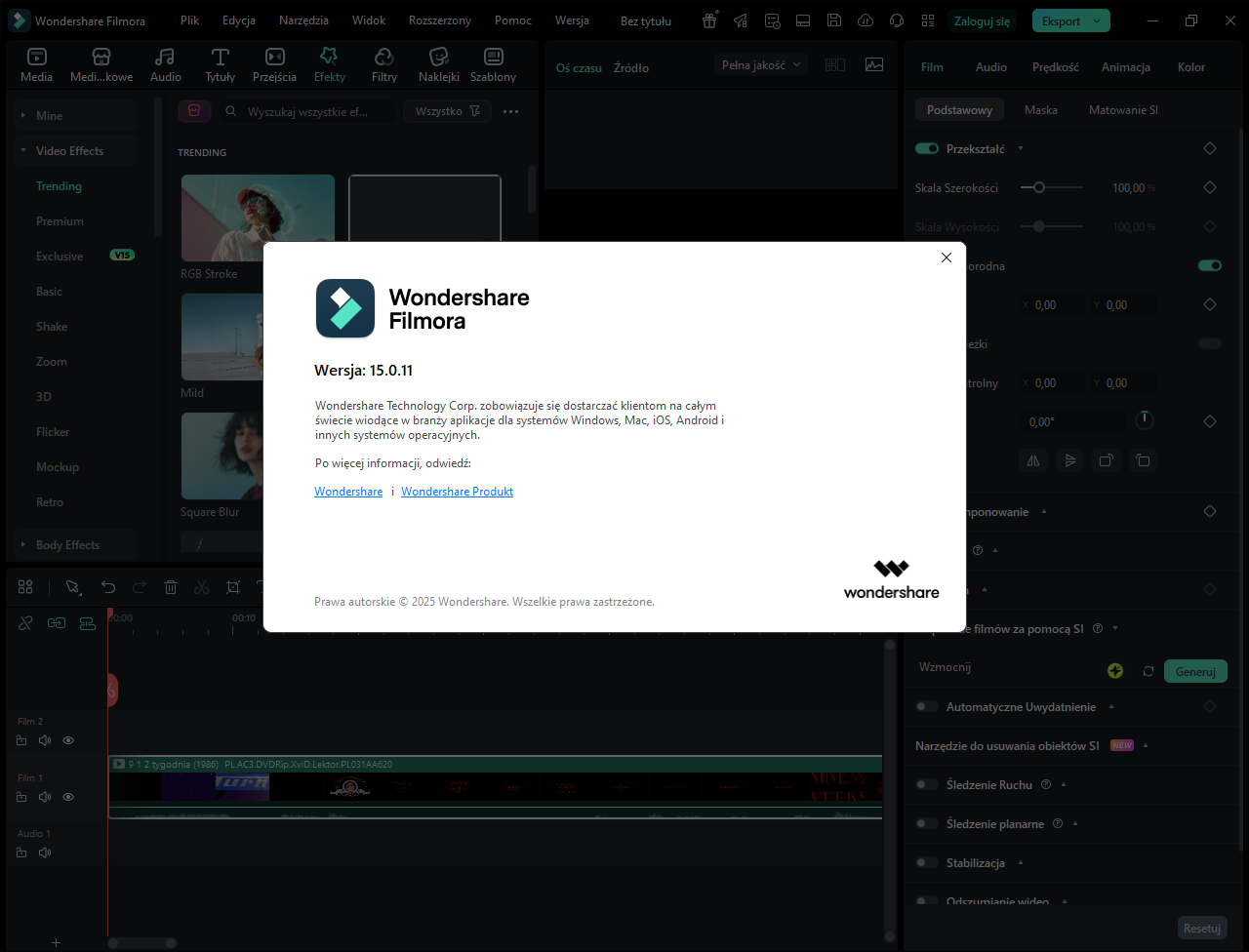
Task: Click the Skala Szerokości slider handle
Action: pyautogui.click(x=1039, y=187)
